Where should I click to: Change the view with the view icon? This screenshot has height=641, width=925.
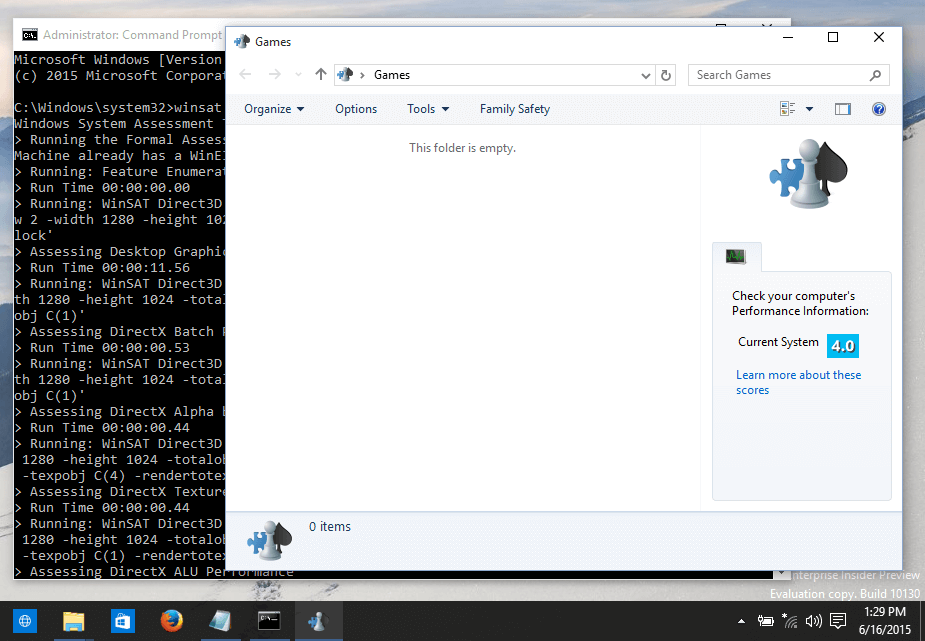tap(788, 109)
